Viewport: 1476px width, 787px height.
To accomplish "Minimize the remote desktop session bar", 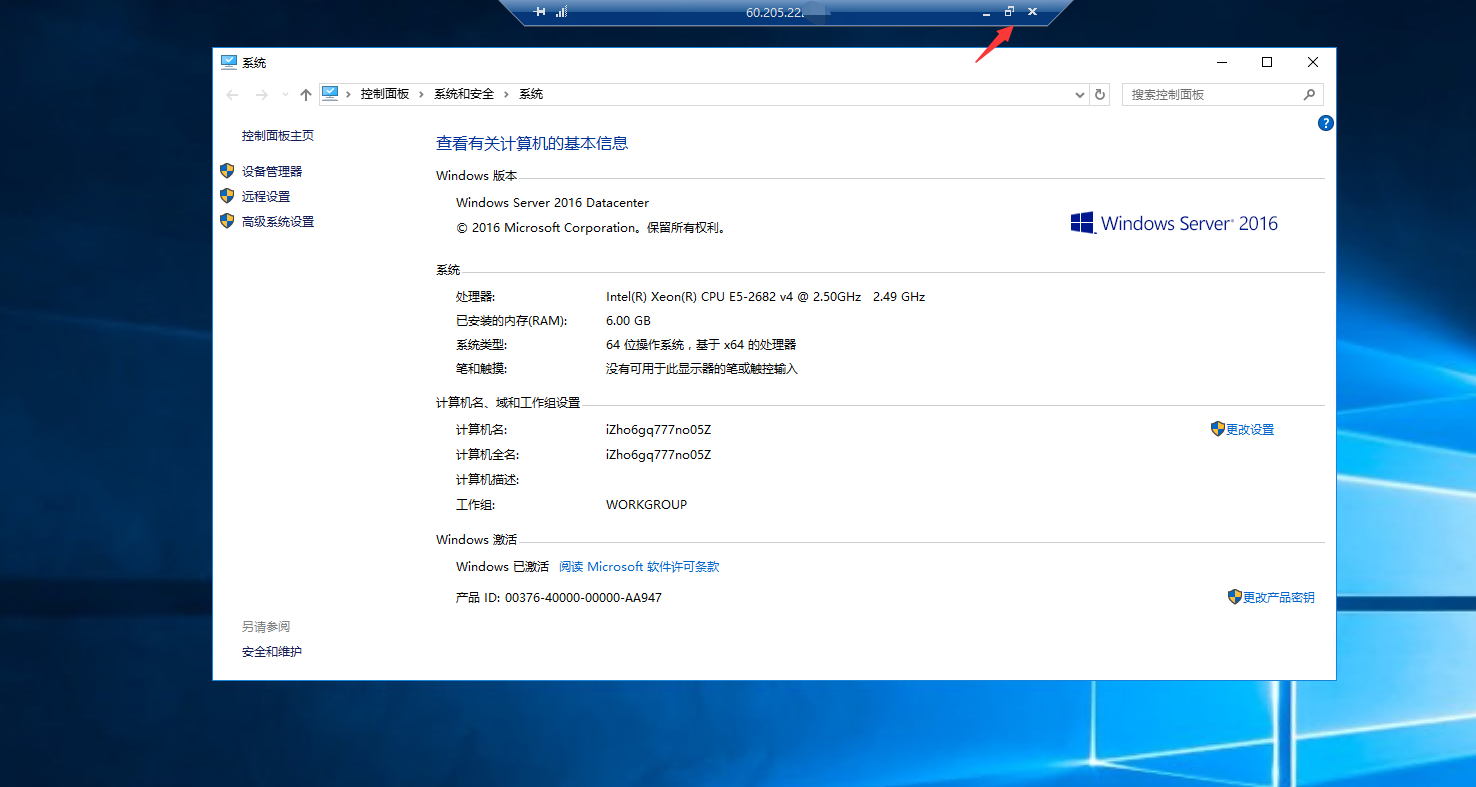I will pyautogui.click(x=987, y=12).
